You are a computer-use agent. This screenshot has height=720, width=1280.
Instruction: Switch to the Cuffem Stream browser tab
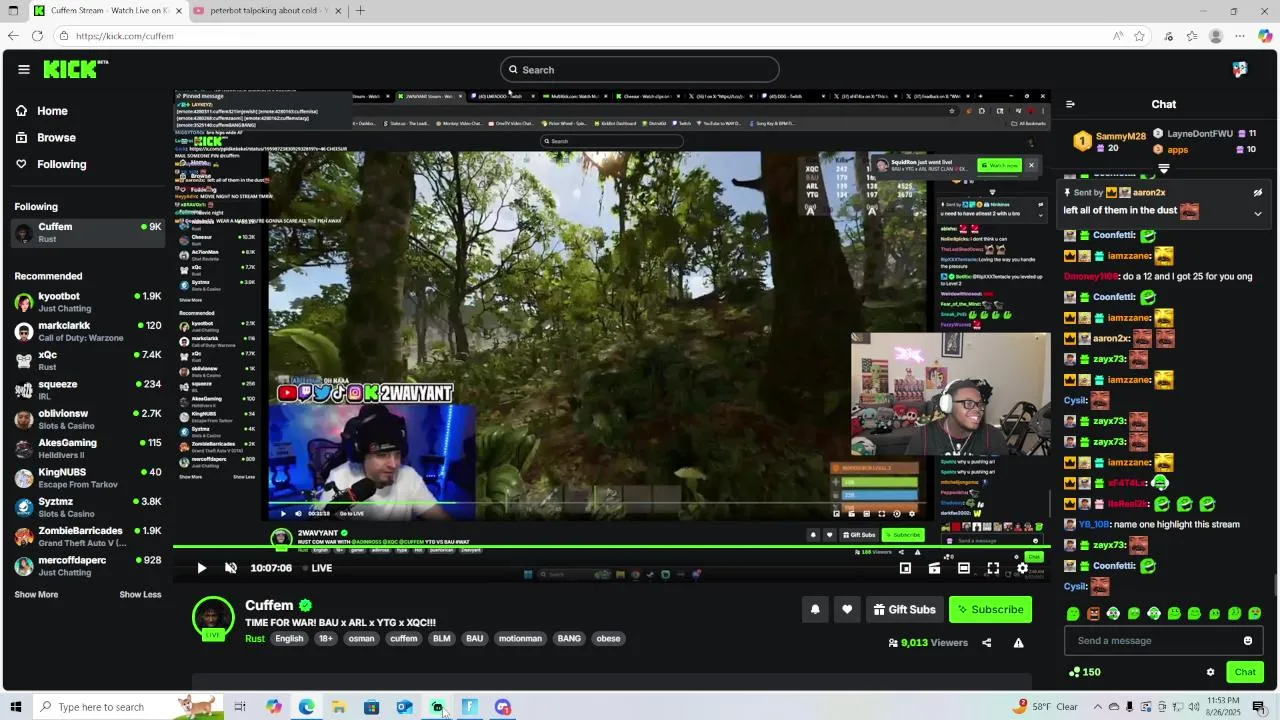[108, 11]
